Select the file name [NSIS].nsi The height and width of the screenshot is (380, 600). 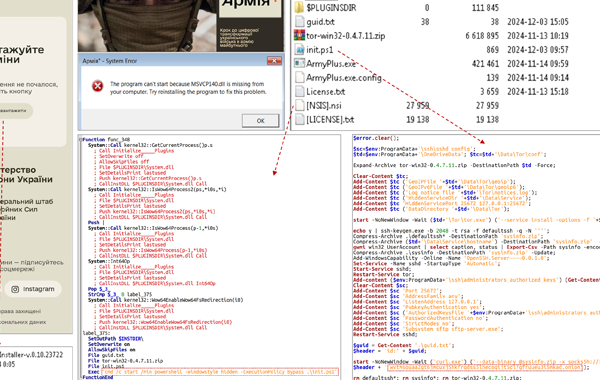pyautogui.click(x=324, y=106)
